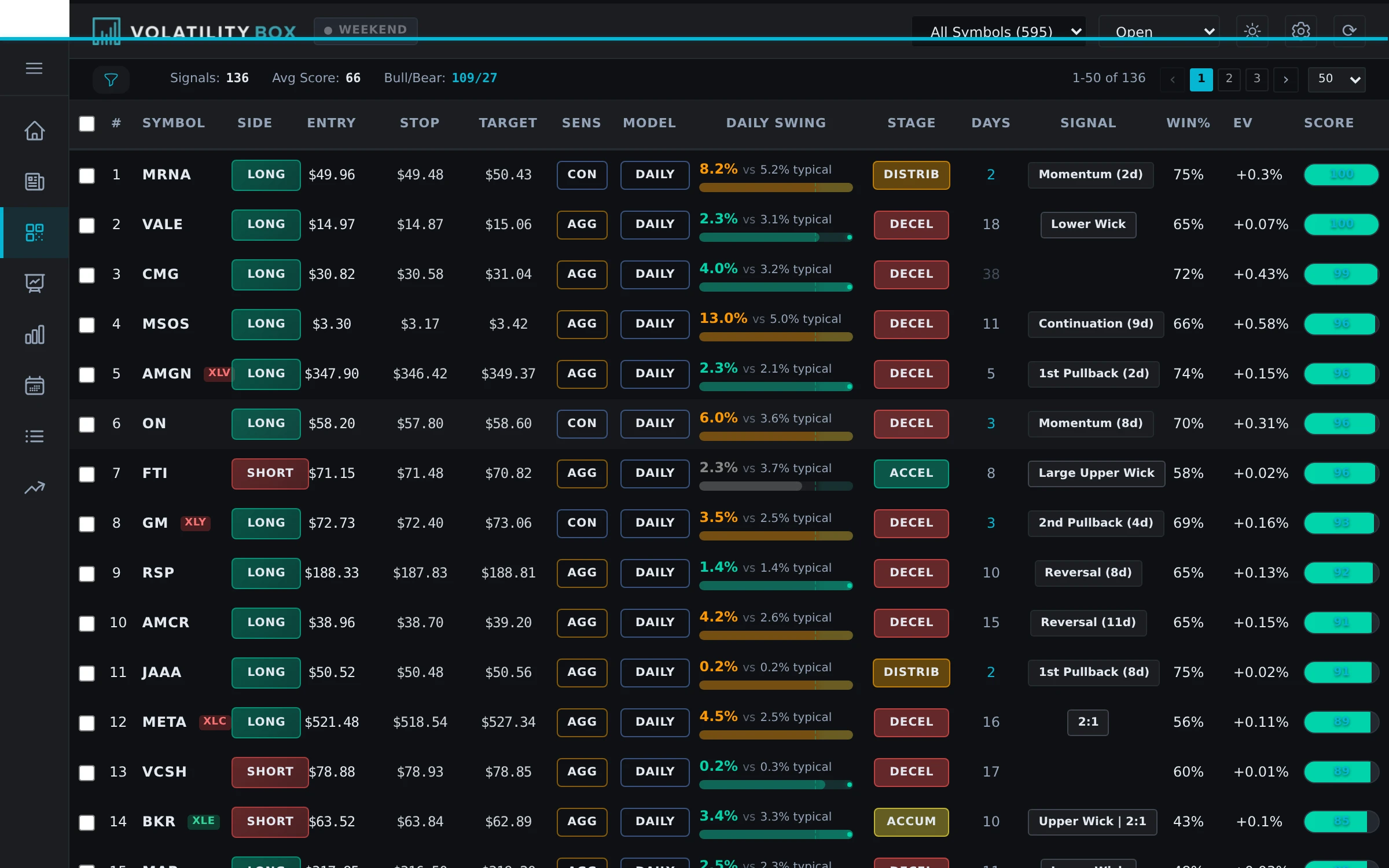The width and height of the screenshot is (1389, 868).
Task: Click the Volatility Box logo
Action: (x=194, y=31)
